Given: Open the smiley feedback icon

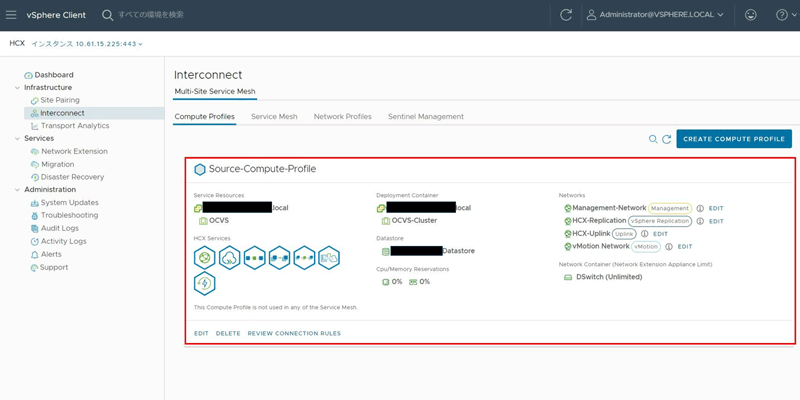Looking at the screenshot, I should (x=751, y=15).
